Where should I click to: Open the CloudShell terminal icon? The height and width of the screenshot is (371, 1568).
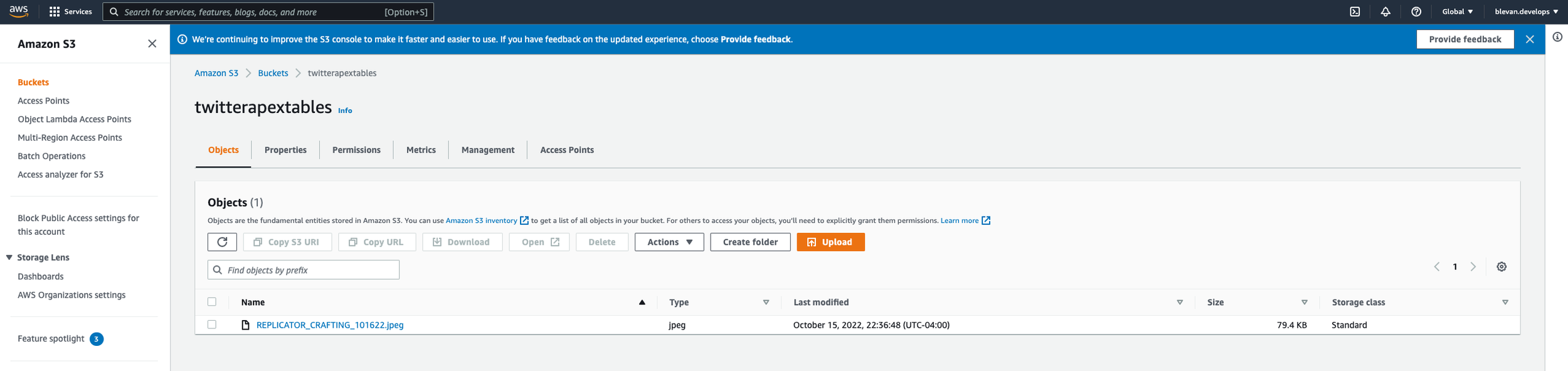point(1355,12)
